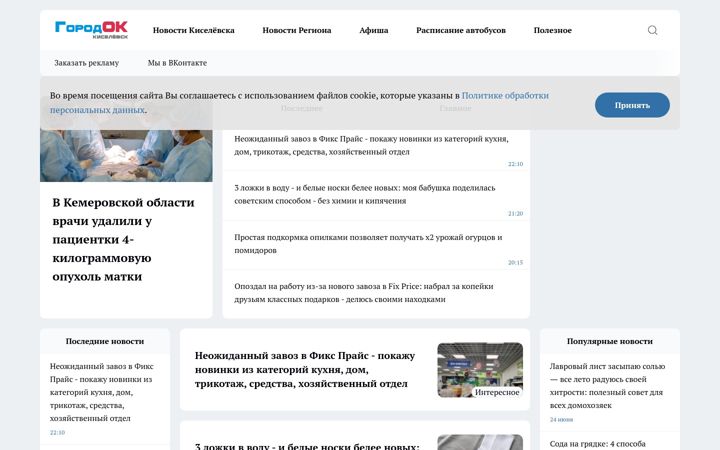Click the Популярные новости heading
This screenshot has height=450, width=720.
coord(609,341)
